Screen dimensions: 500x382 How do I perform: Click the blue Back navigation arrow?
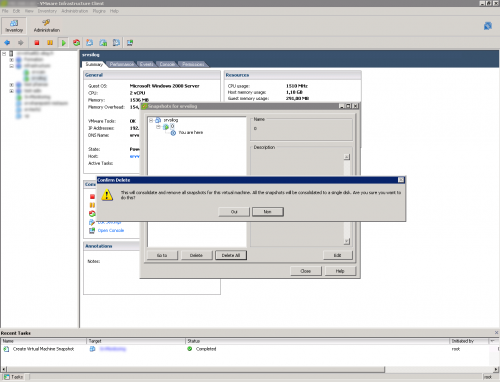[x=7, y=43]
